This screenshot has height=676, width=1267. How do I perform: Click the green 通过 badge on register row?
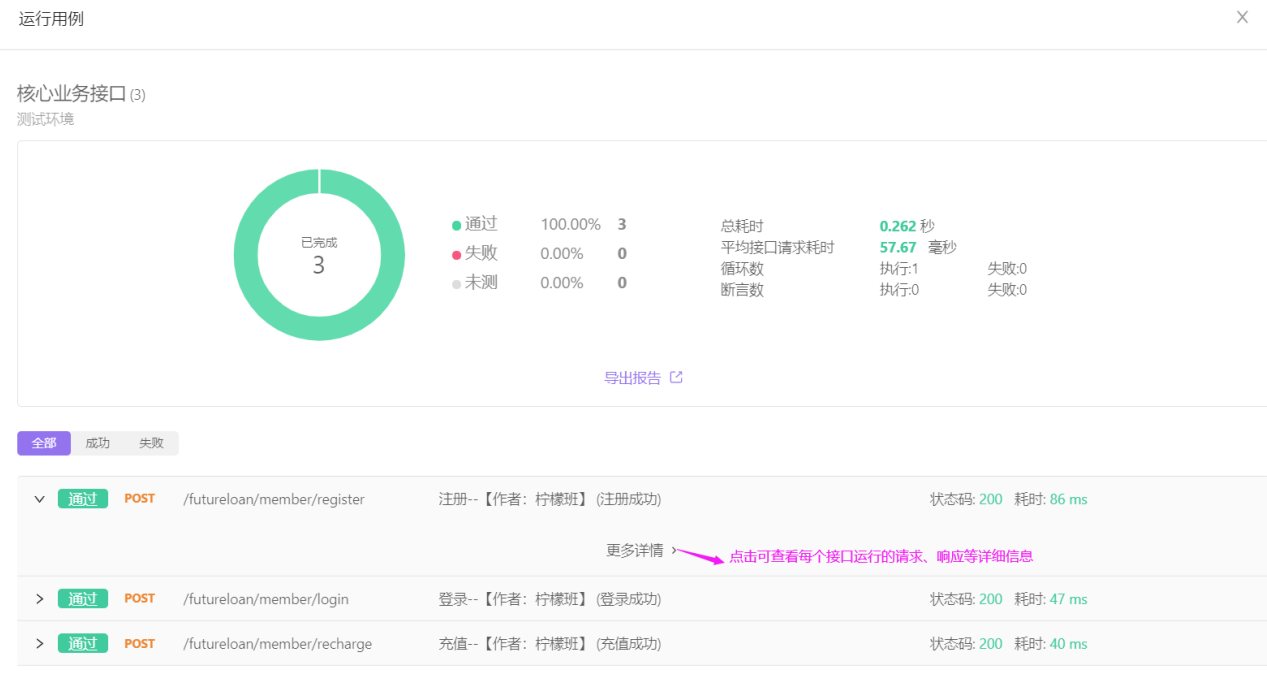(83, 499)
